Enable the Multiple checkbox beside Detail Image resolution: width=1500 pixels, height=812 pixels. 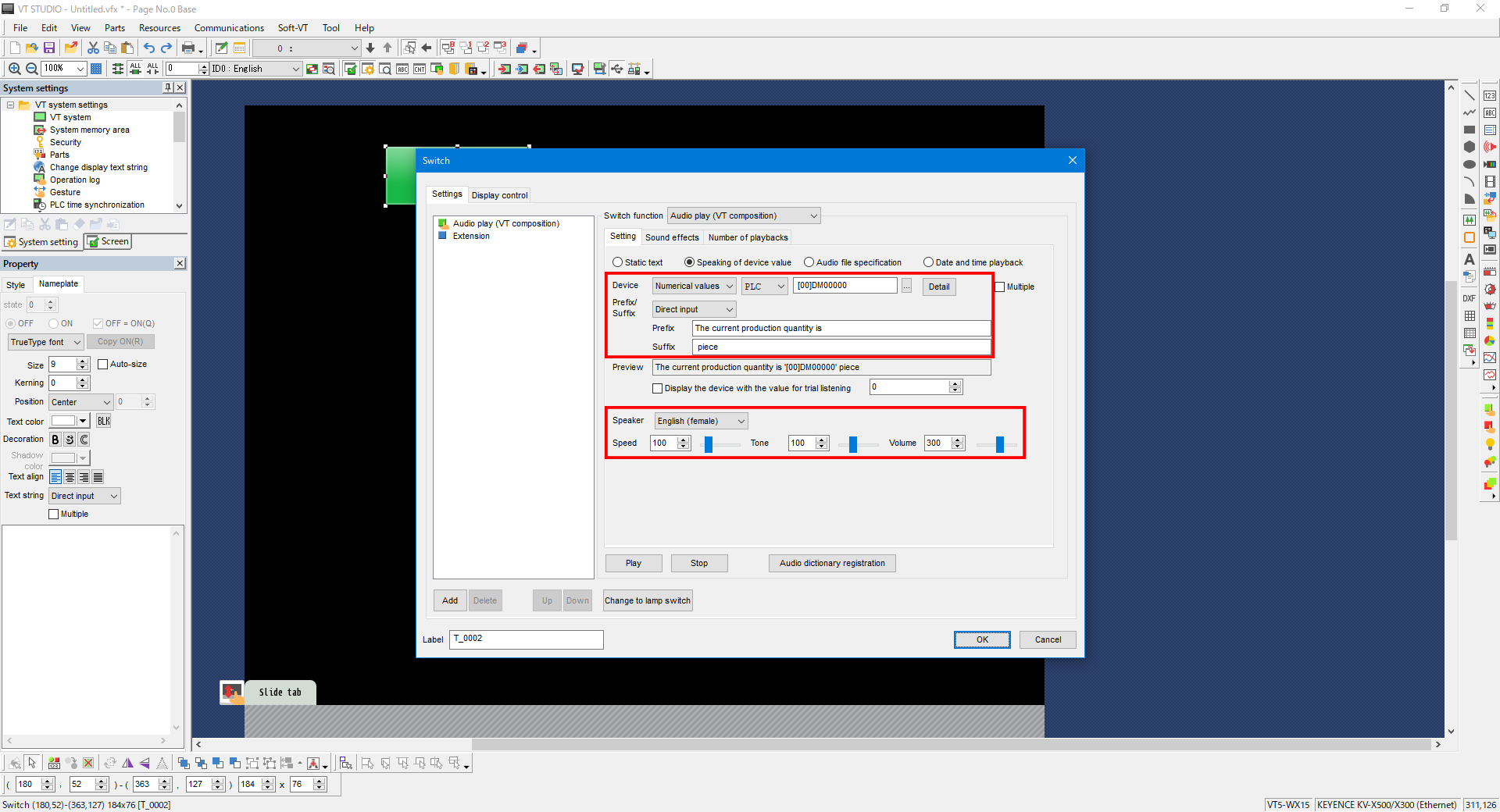(1000, 287)
